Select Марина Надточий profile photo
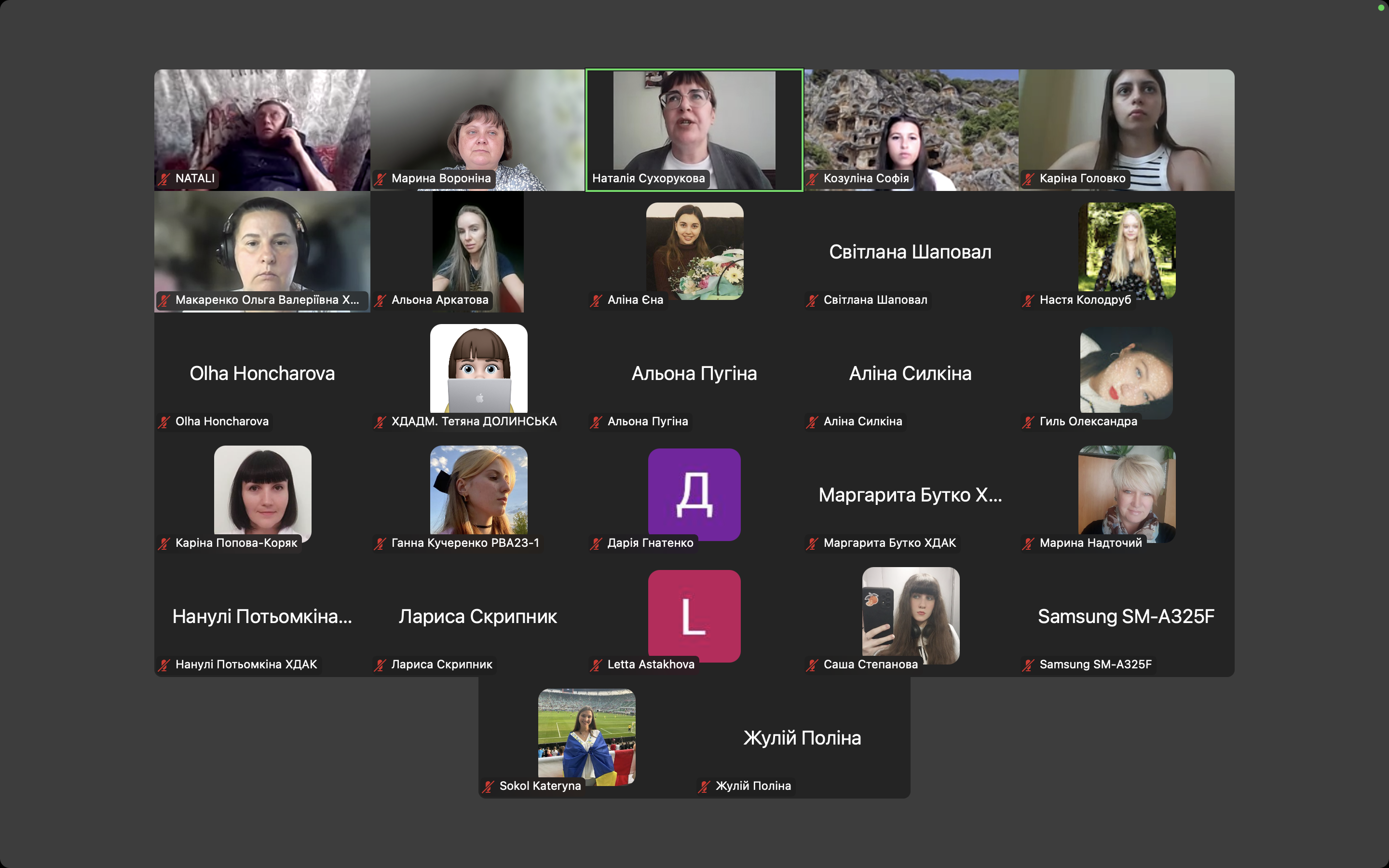 click(1126, 491)
